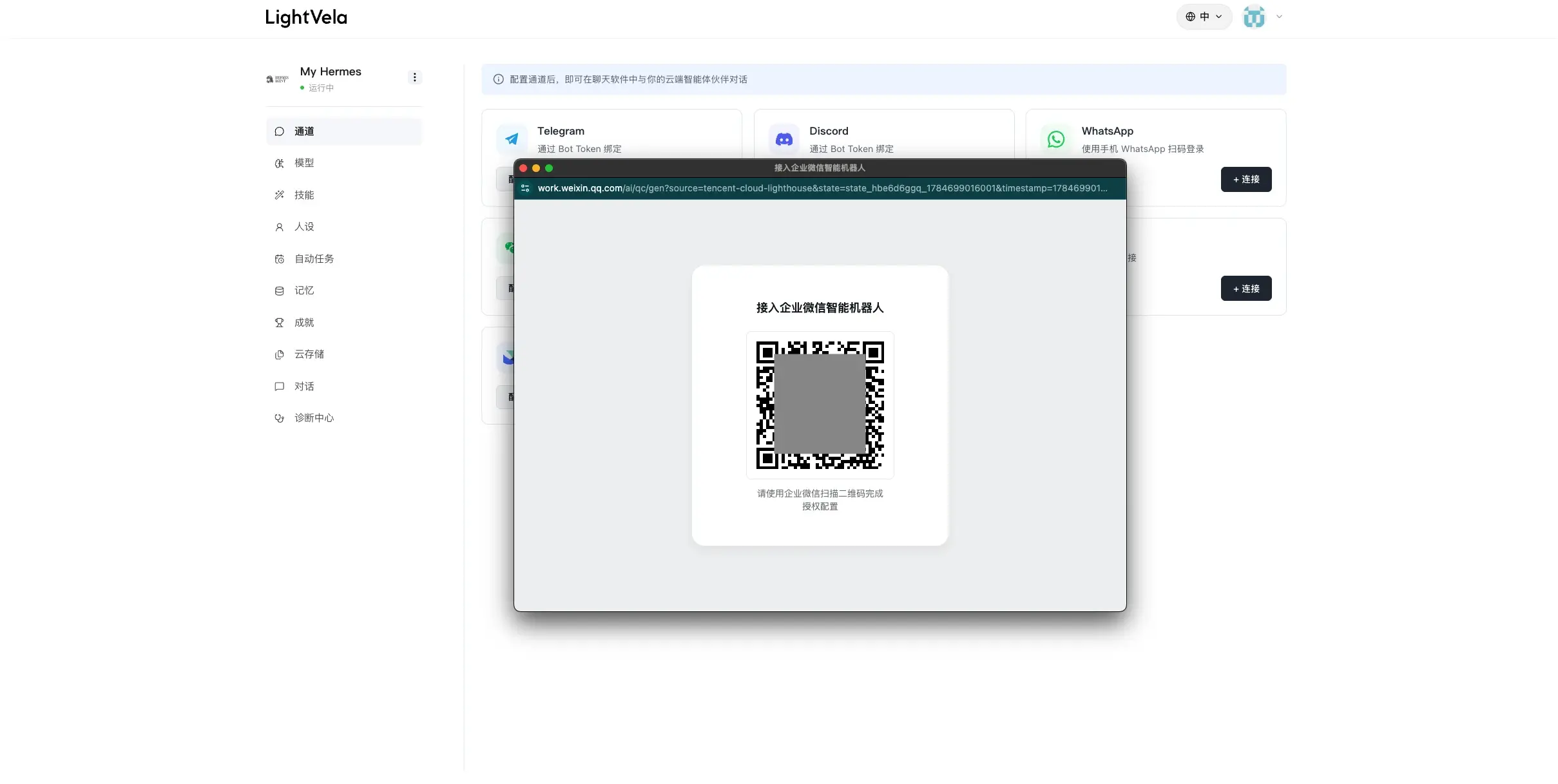Click the My Hermes agent name
The width and height of the screenshot is (1558, 784).
click(331, 72)
